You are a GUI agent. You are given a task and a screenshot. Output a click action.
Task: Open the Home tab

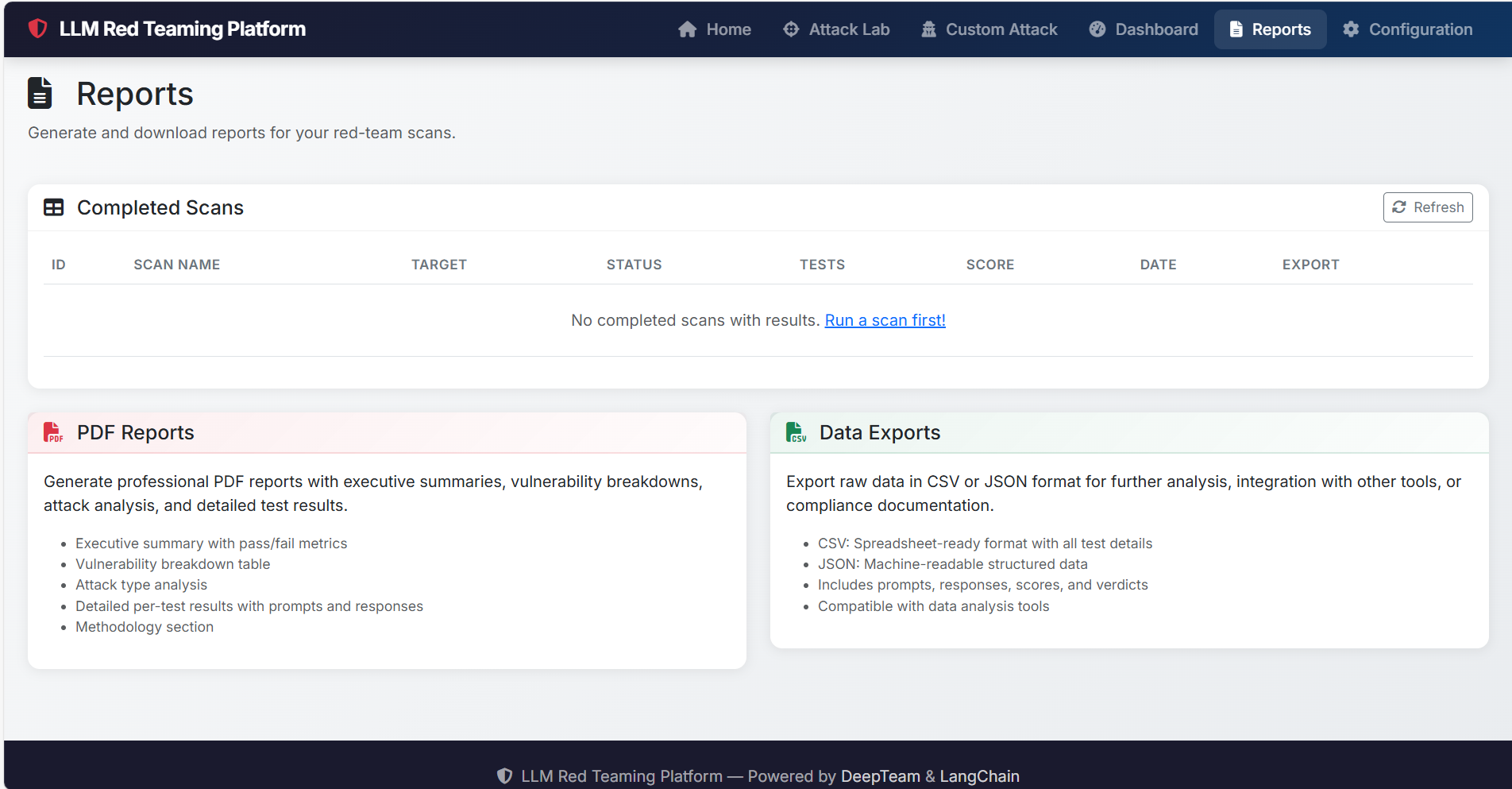click(715, 29)
